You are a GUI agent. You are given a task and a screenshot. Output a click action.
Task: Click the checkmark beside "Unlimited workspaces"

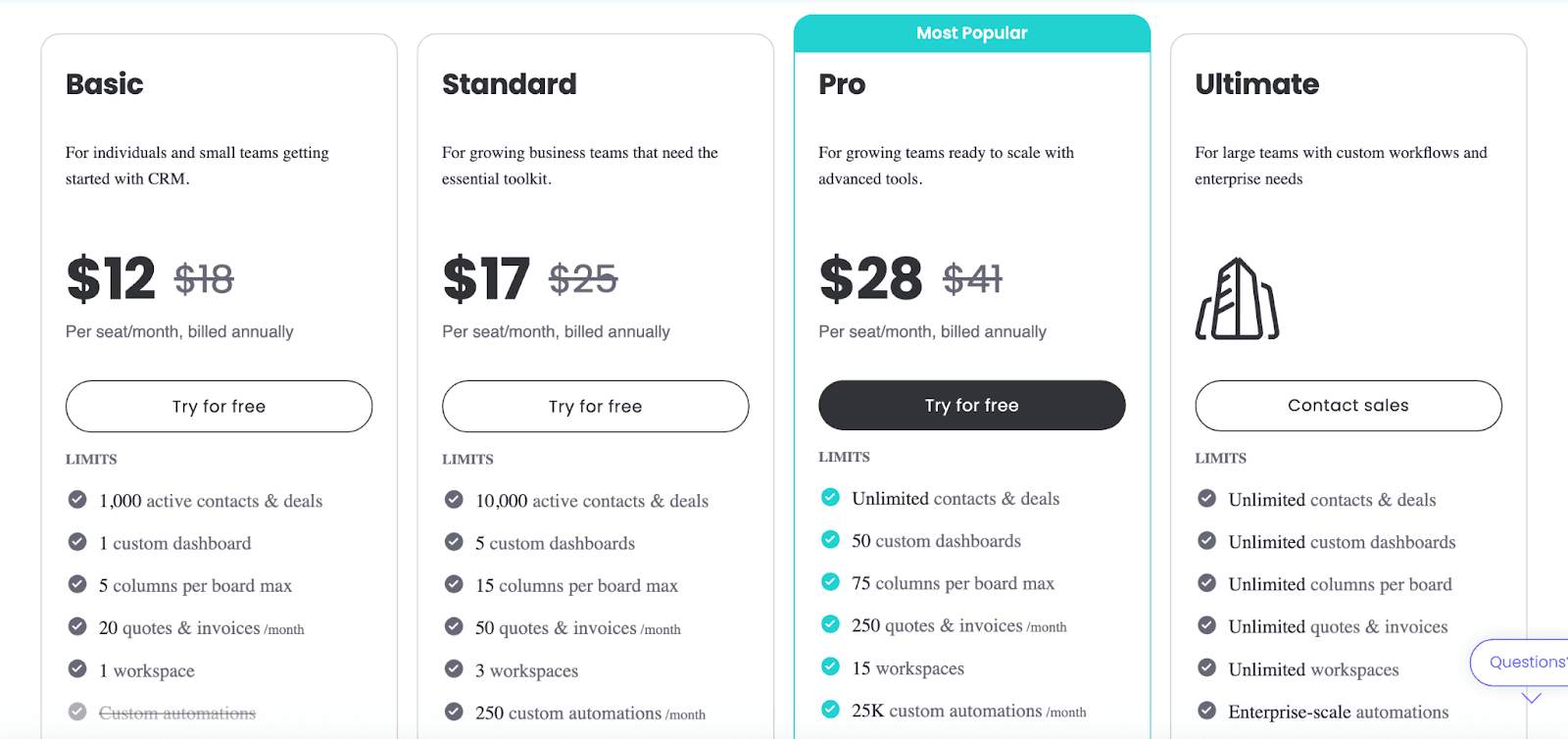[x=1206, y=668]
